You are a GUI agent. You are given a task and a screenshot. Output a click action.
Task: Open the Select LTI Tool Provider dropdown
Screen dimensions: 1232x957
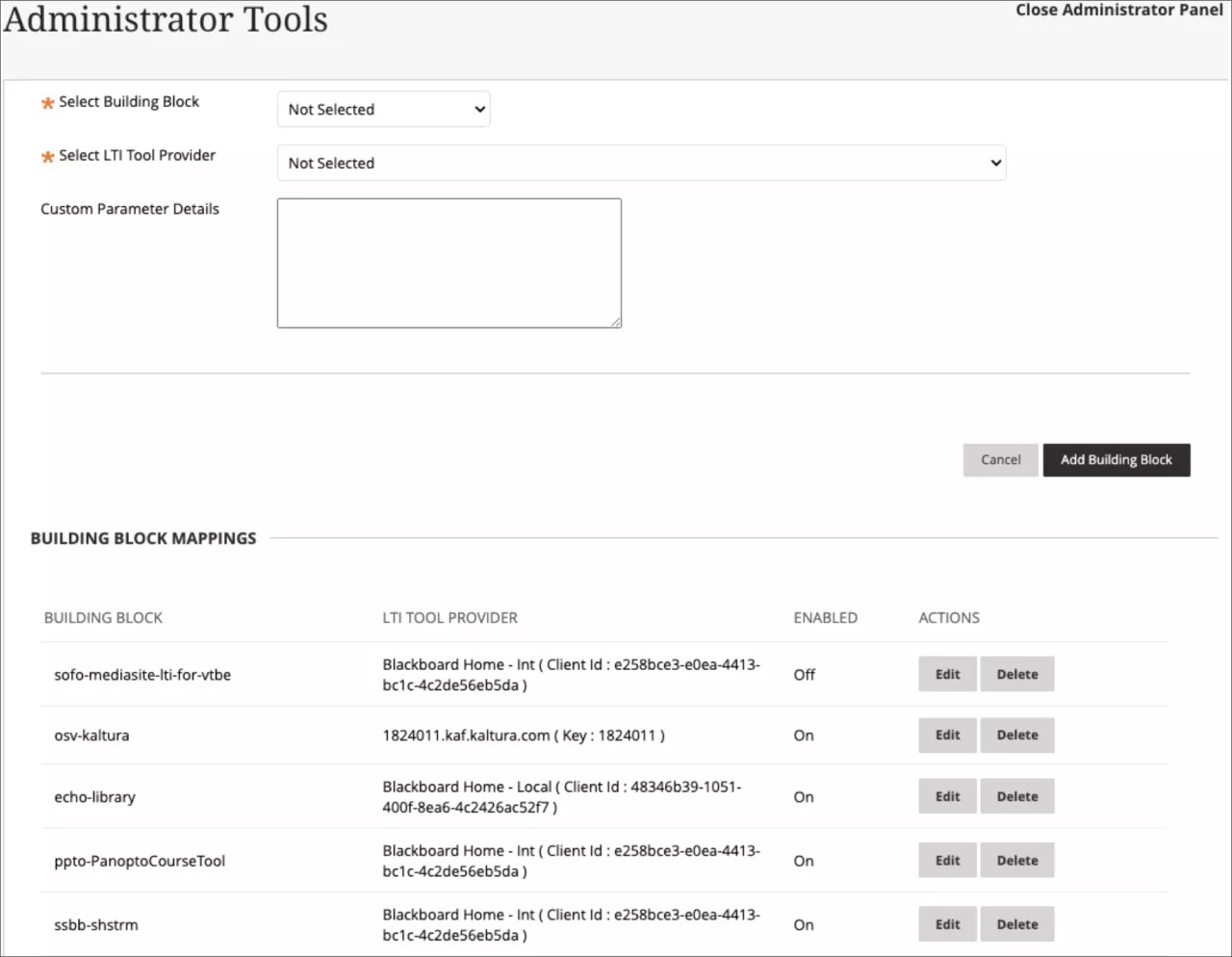pos(641,163)
